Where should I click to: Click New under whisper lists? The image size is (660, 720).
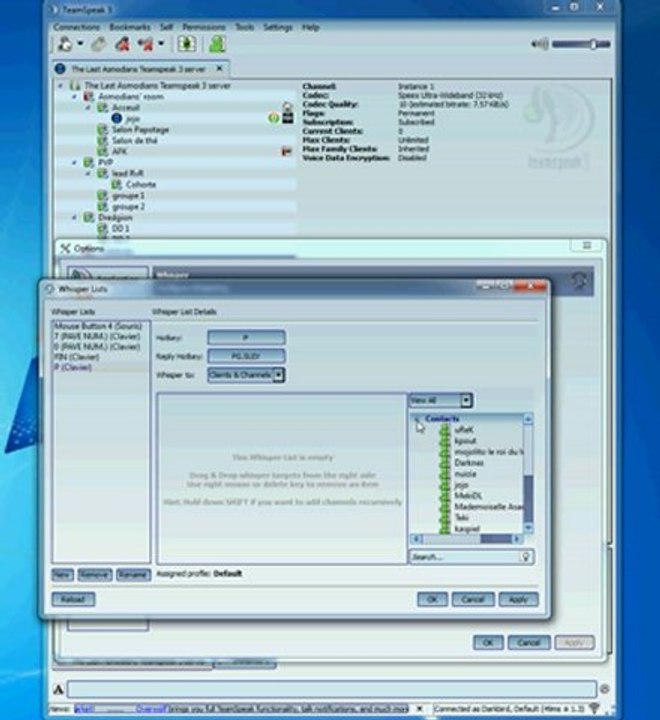click(x=62, y=575)
